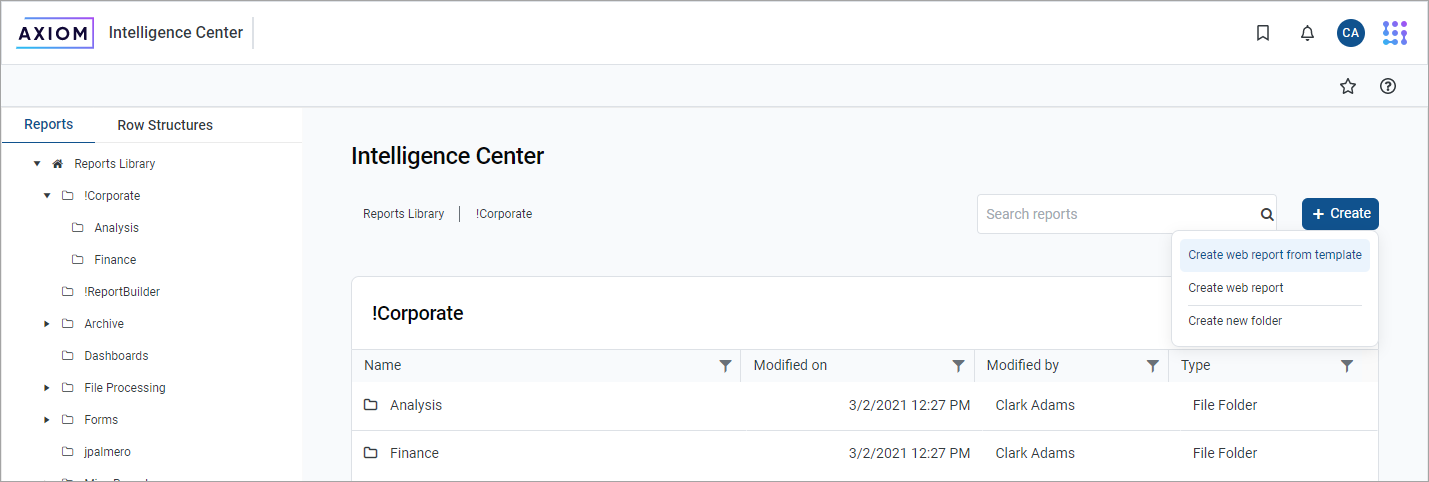This screenshot has height=482, width=1429.
Task: Open the CA user avatar menu
Action: coord(1351,33)
